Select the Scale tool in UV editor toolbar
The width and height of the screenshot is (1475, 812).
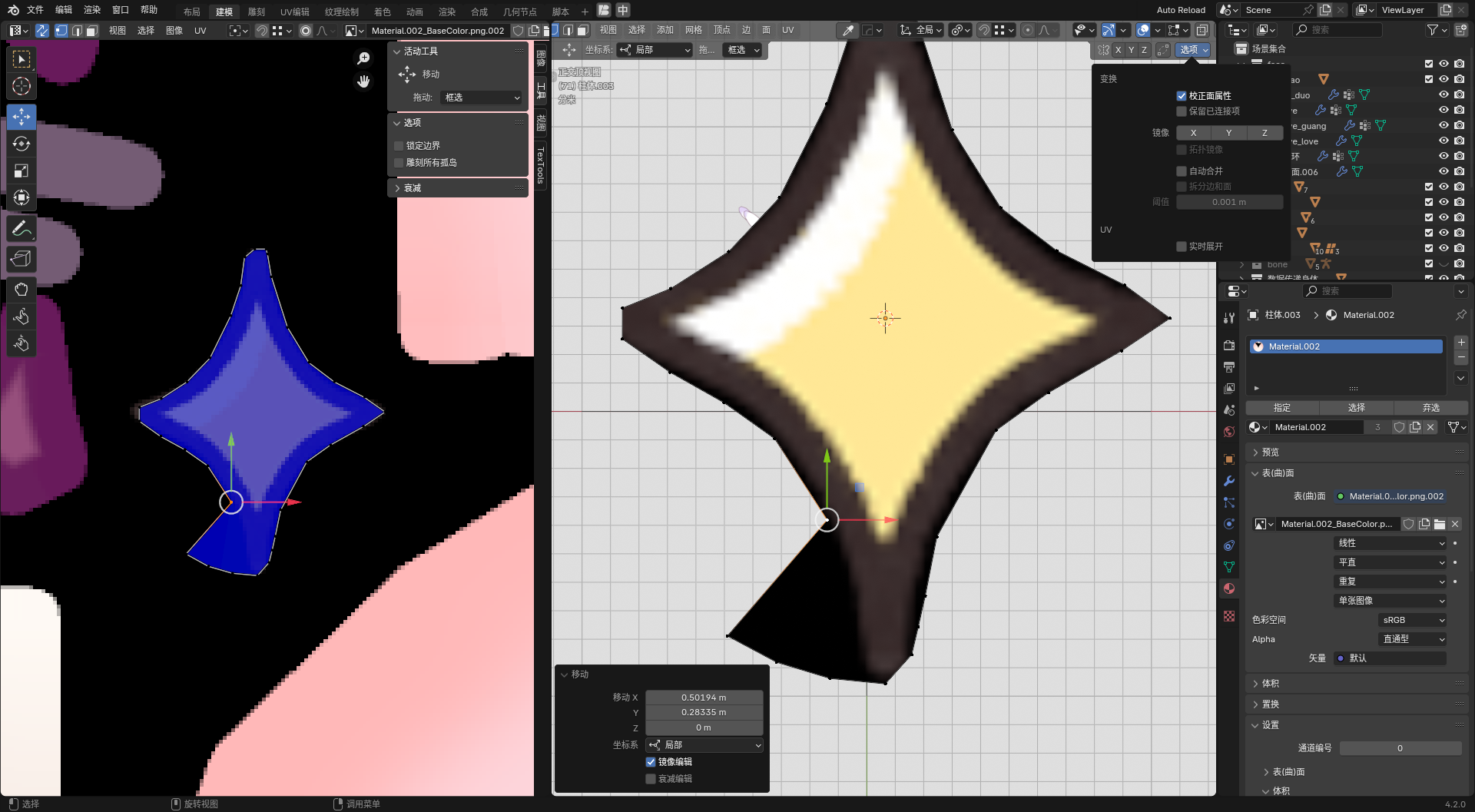[22, 171]
